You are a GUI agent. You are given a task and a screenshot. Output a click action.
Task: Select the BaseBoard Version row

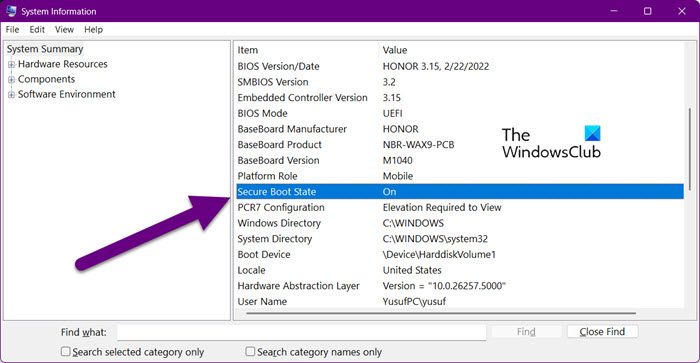click(460, 160)
